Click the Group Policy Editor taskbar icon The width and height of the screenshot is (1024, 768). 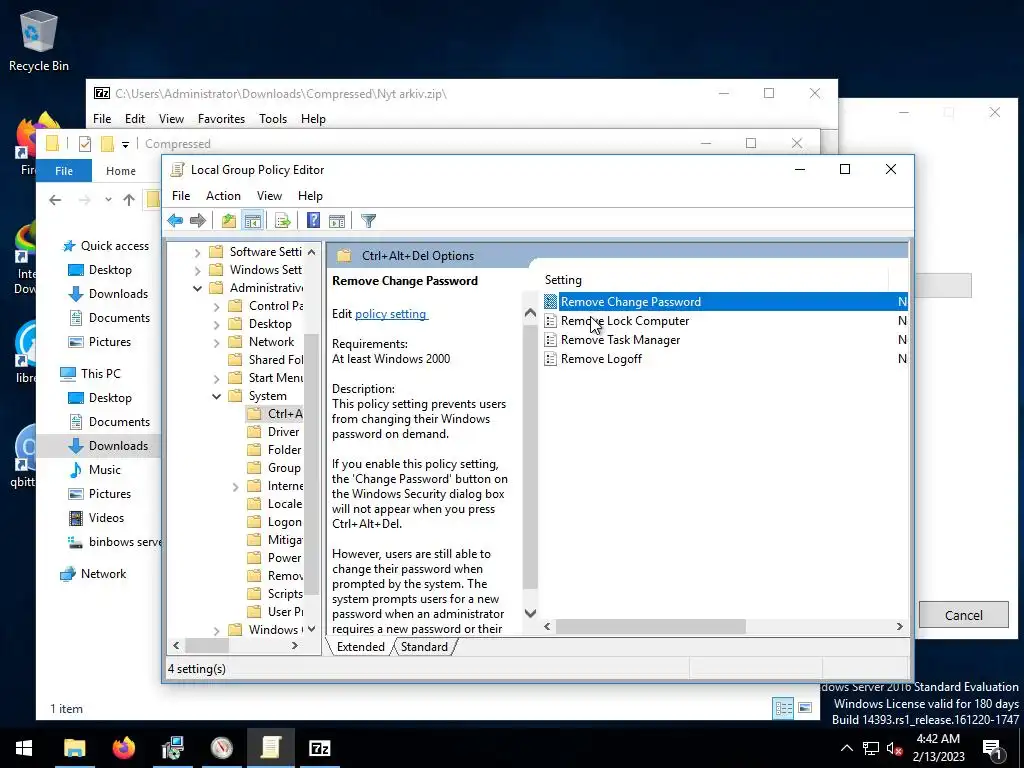270,748
